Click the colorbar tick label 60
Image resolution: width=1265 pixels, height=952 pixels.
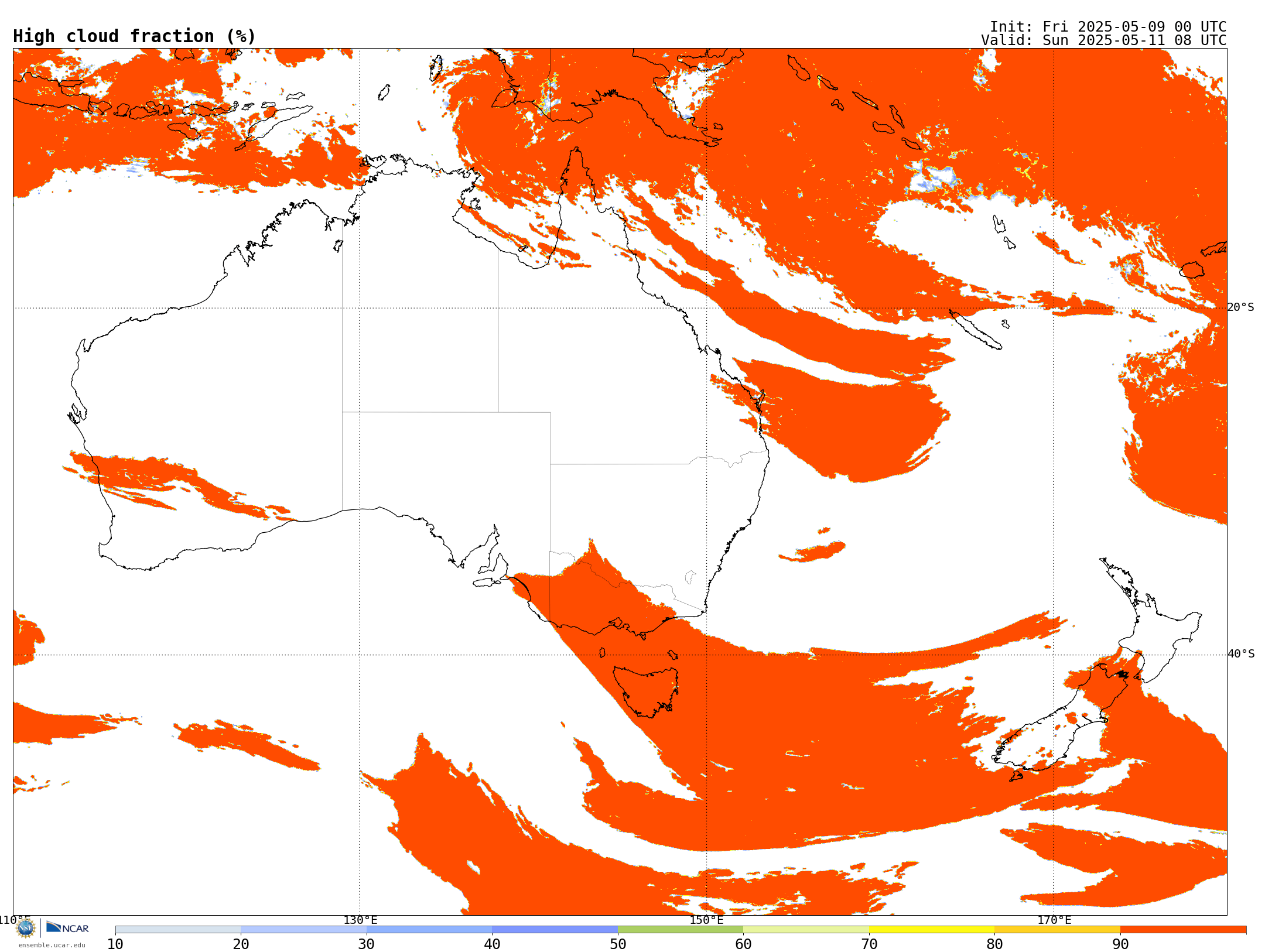[743, 944]
